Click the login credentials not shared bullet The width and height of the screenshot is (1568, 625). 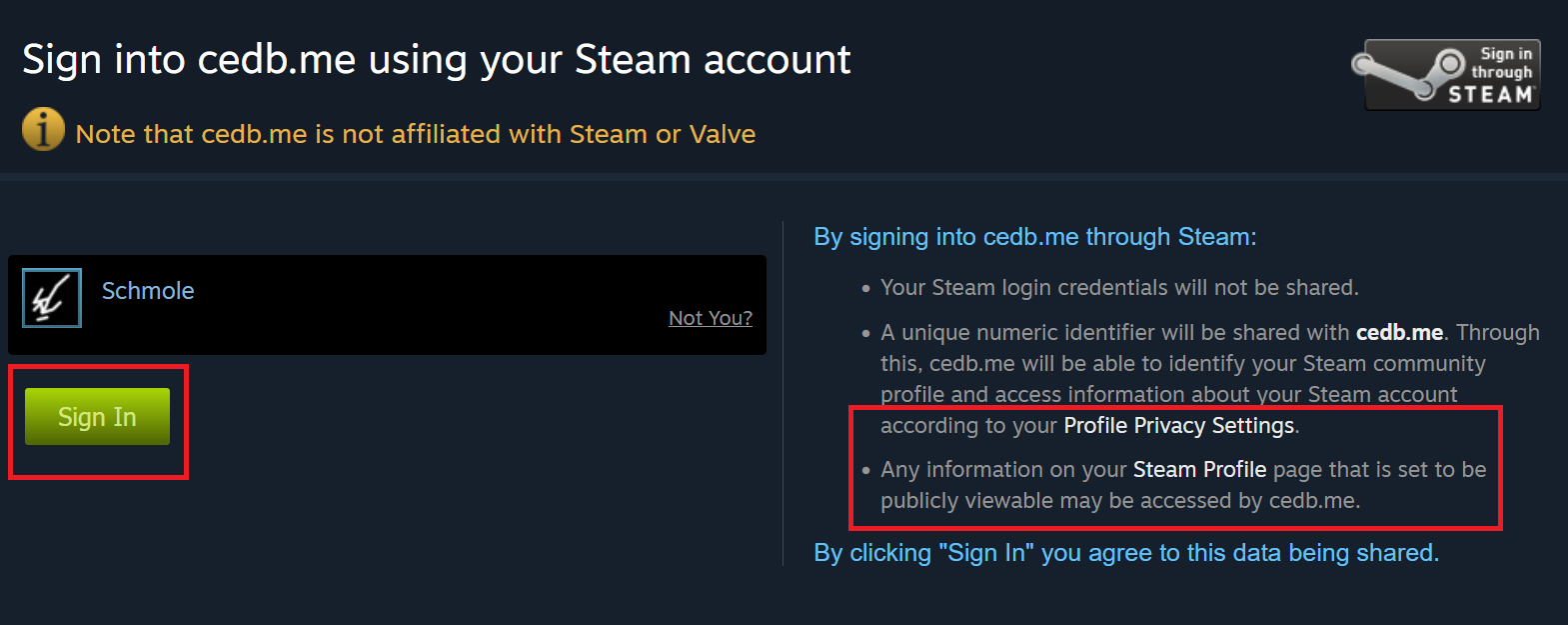[x=1119, y=288]
